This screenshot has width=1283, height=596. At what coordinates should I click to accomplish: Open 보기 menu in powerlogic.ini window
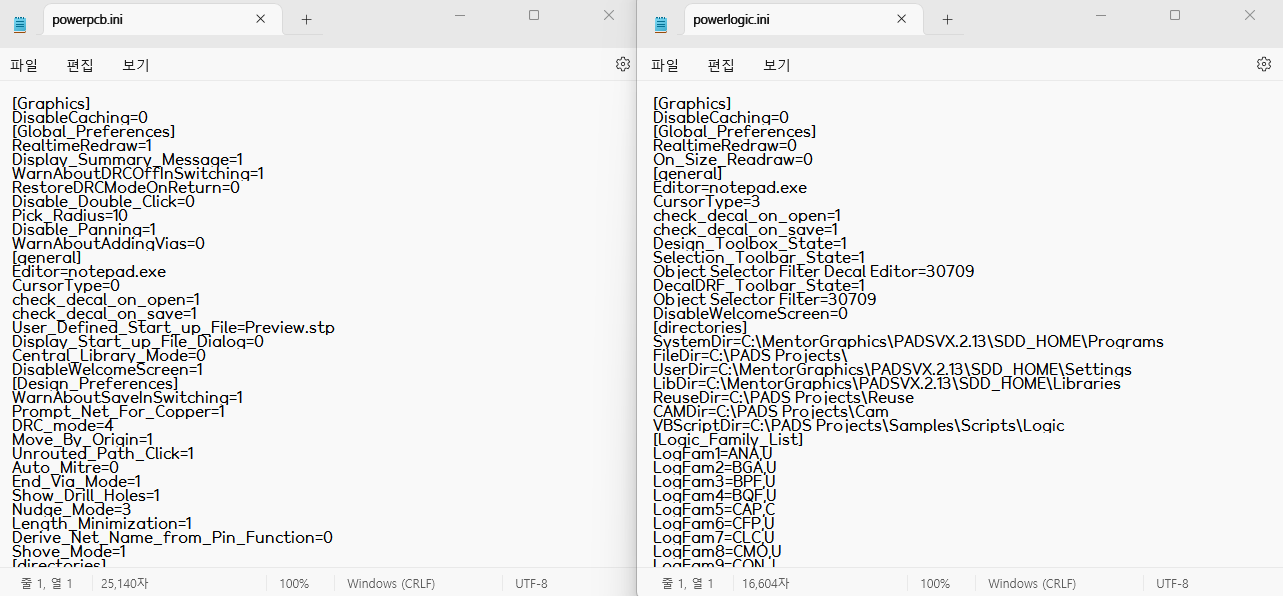coord(777,65)
